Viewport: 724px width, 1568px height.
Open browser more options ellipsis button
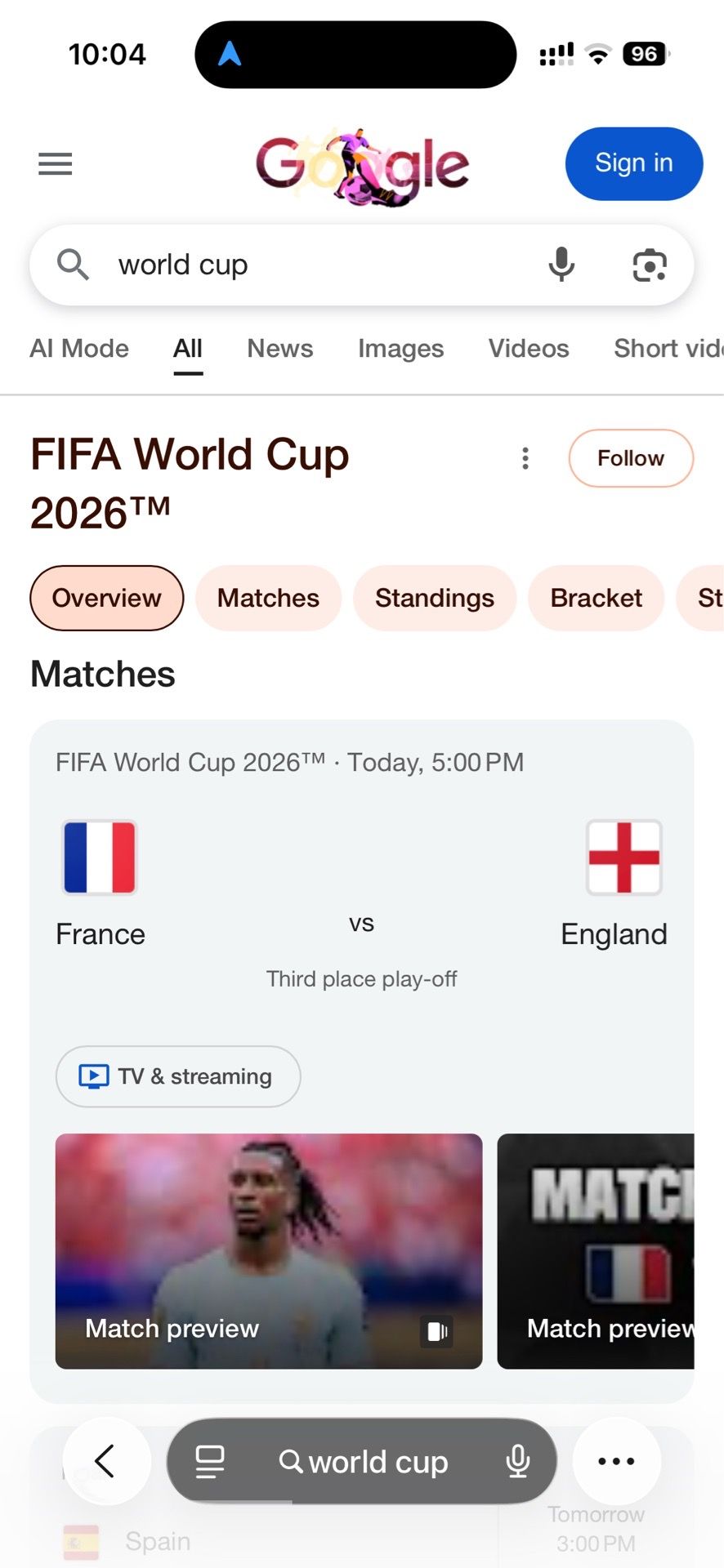click(616, 1461)
